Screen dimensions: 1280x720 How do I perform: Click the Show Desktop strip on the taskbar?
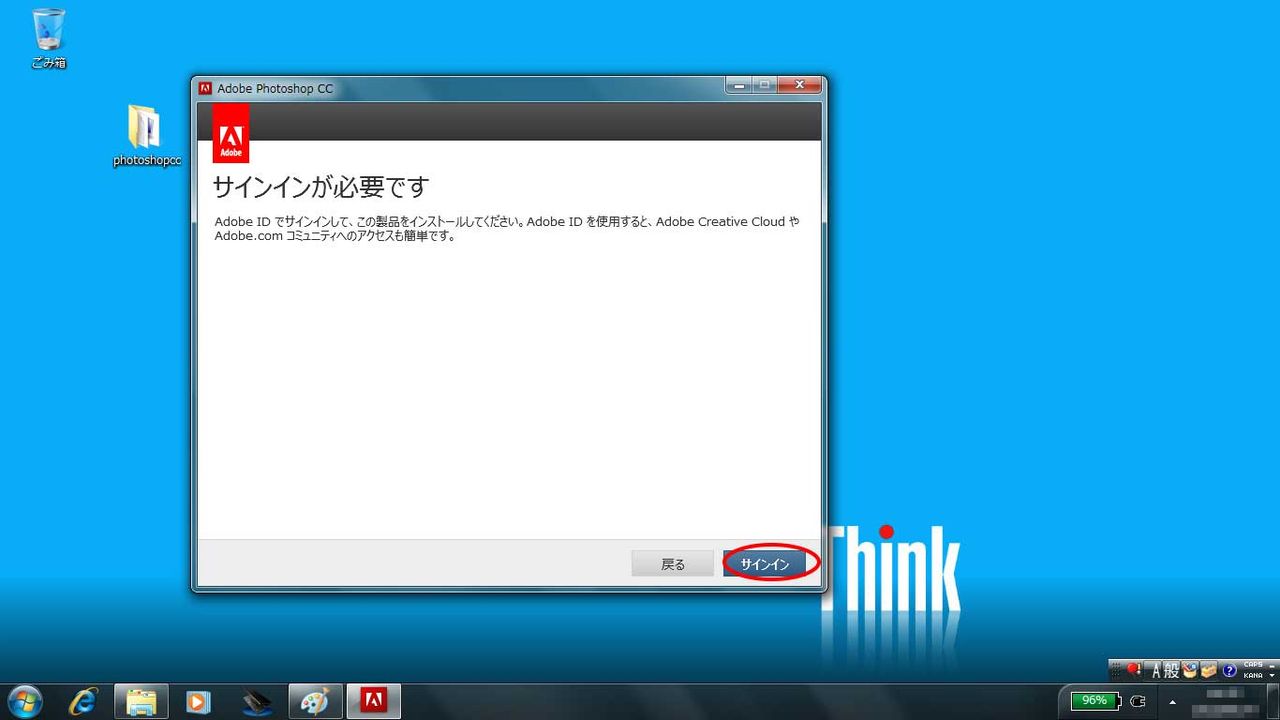coord(1273,701)
